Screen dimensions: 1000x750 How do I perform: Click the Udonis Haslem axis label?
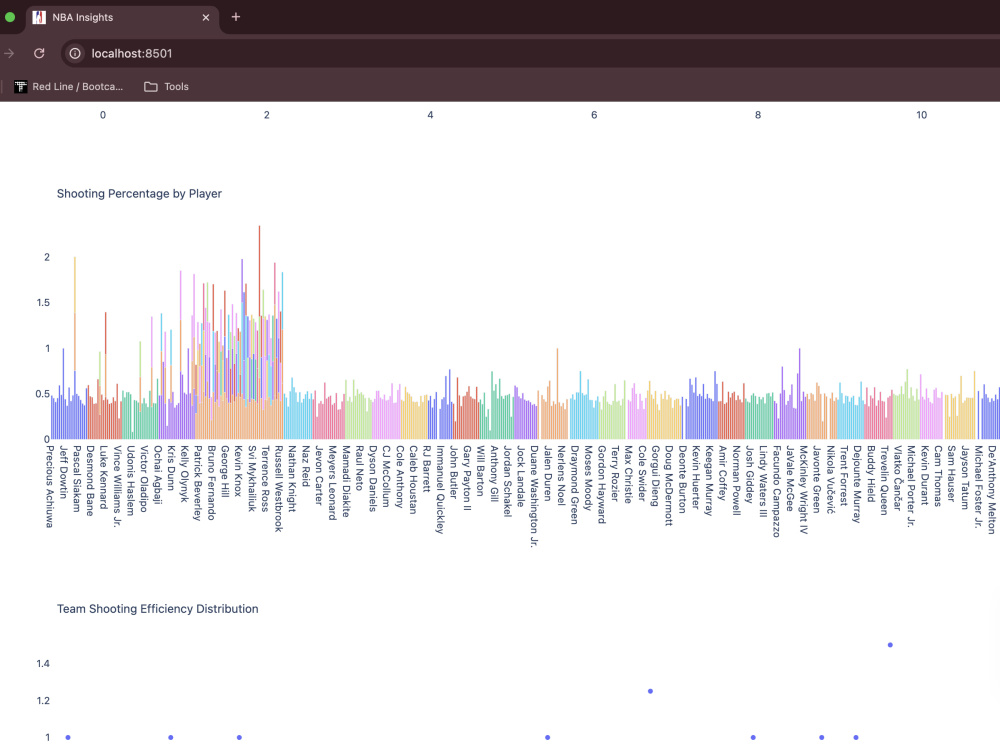pyautogui.click(x=130, y=480)
